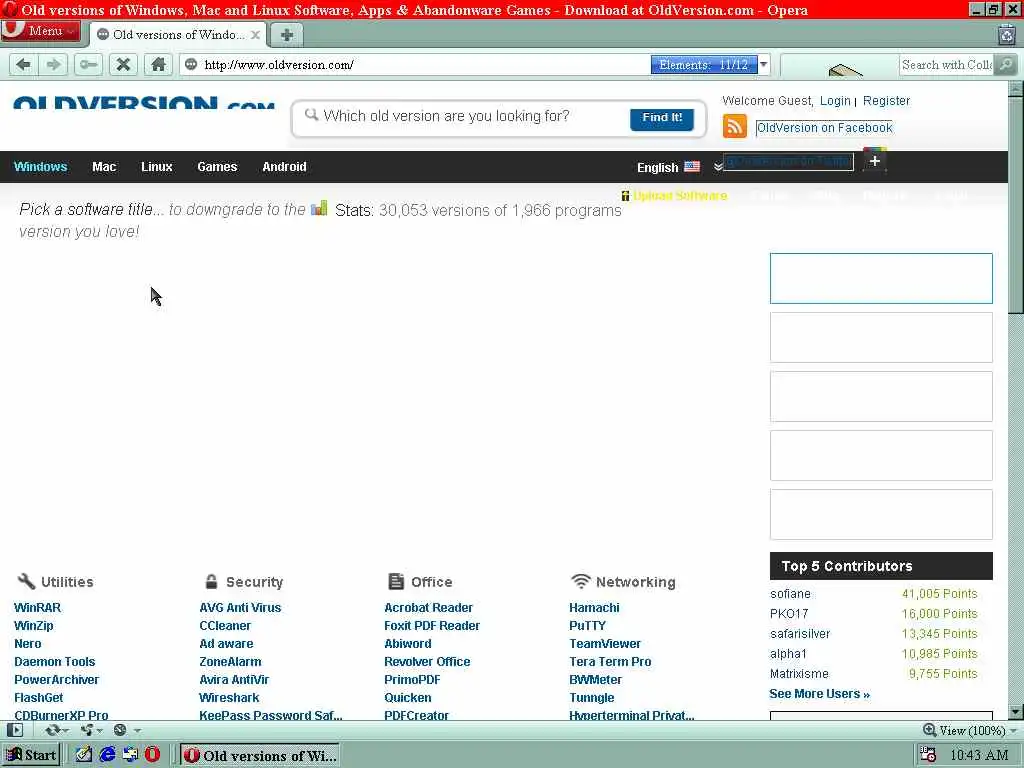
Task: Click the vertical scrollbar up arrow
Action: [x=1016, y=88]
